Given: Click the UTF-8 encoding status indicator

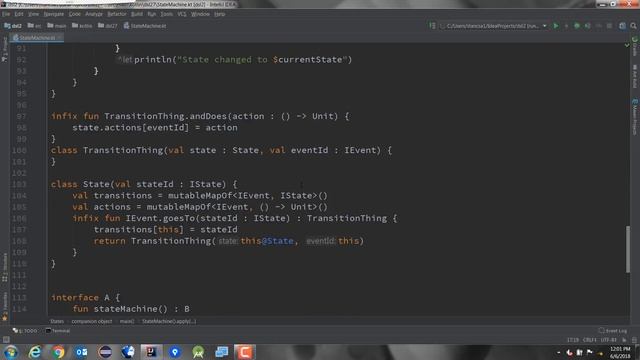Looking at the screenshot, I should click(608, 340).
